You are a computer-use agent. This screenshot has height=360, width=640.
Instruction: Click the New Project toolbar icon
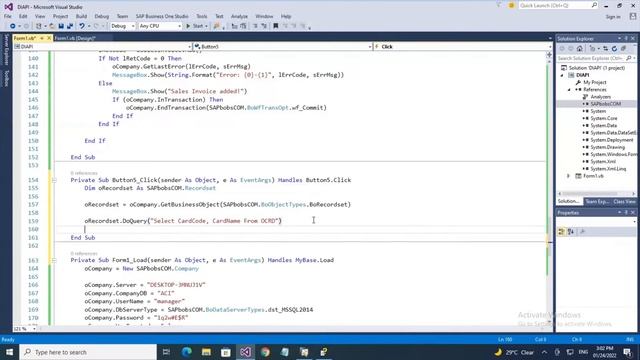click(39, 26)
